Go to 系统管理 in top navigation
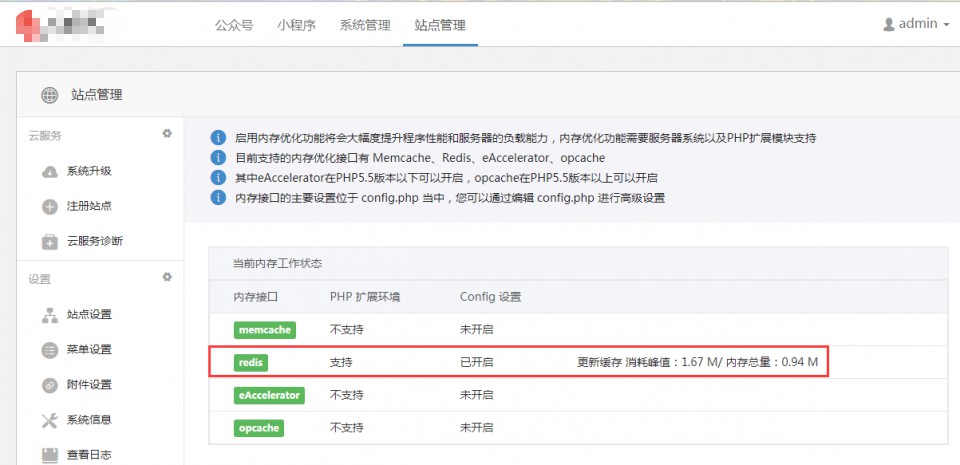This screenshot has height=465, width=960. tap(365, 25)
